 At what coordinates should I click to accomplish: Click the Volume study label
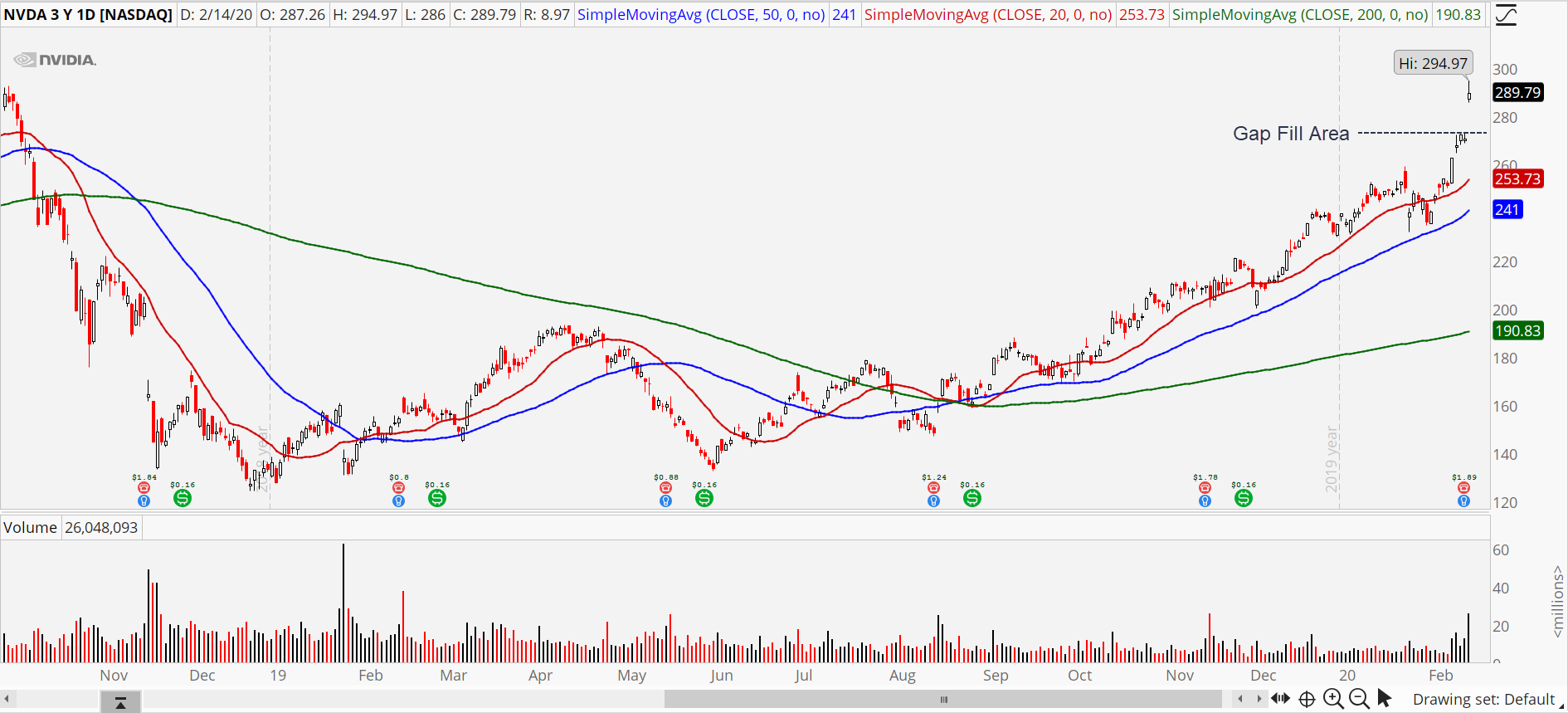[x=30, y=527]
